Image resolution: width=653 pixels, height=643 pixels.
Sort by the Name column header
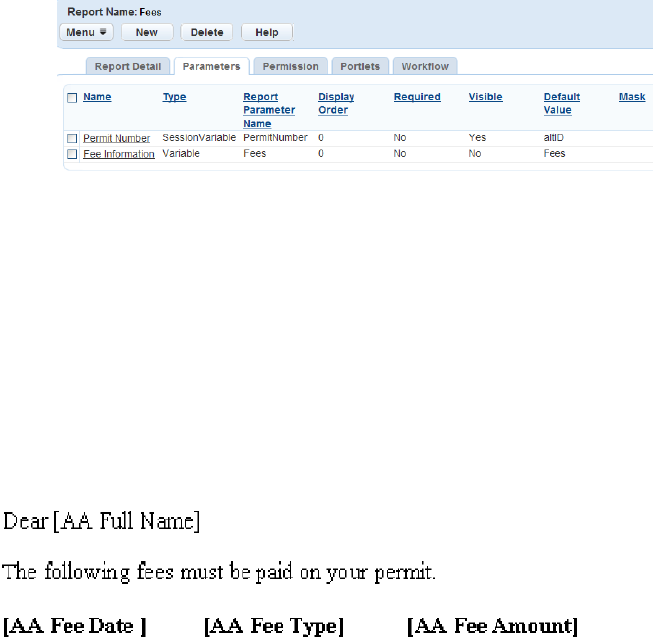pyautogui.click(x=97, y=97)
